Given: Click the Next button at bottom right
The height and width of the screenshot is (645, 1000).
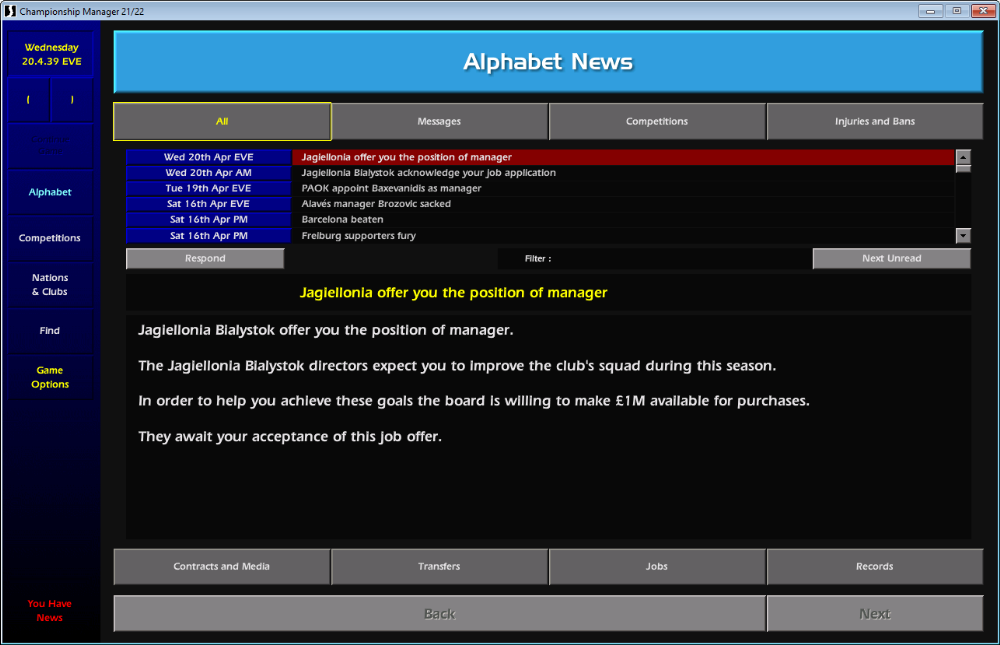Looking at the screenshot, I should [874, 614].
